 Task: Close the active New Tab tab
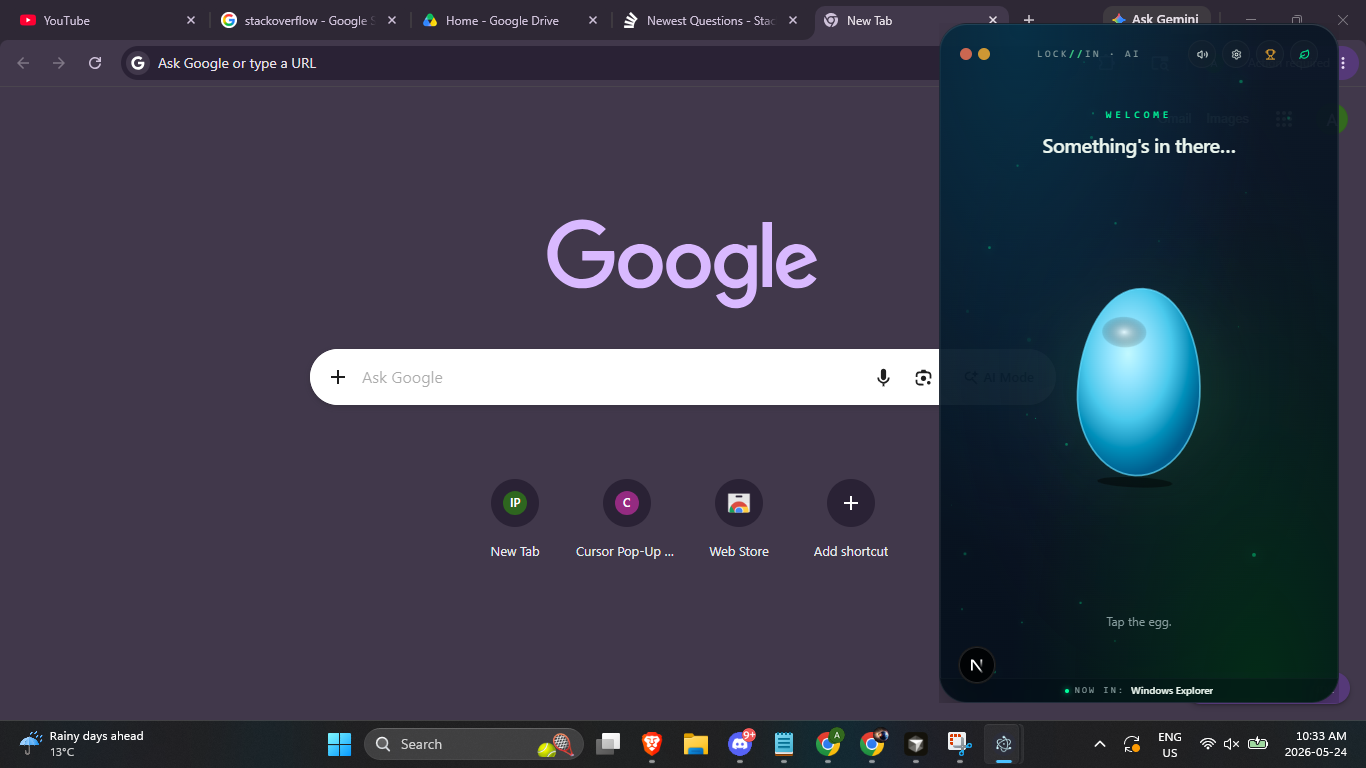(993, 20)
